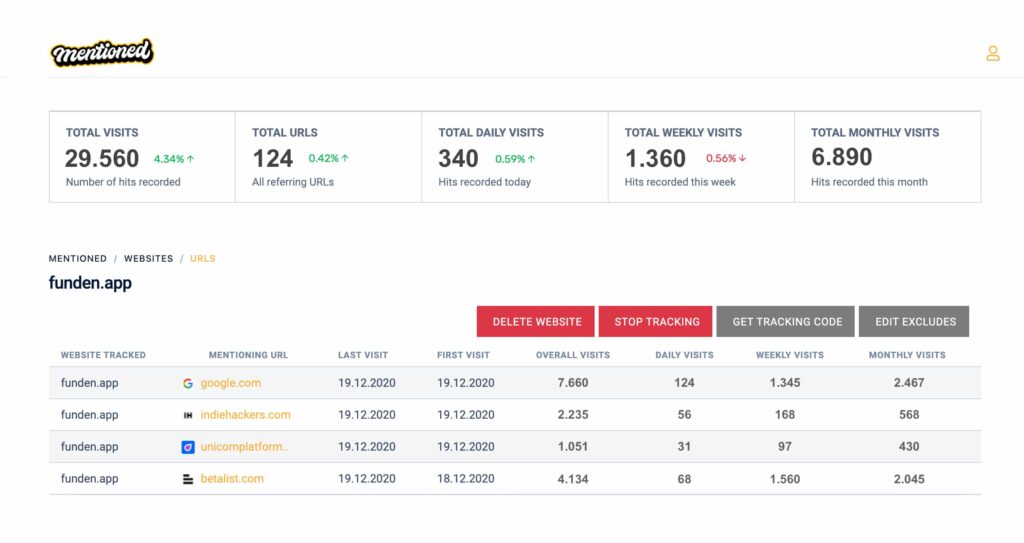Click the Total Visits 29.560 value
This screenshot has width=1024, height=543.
102,158
